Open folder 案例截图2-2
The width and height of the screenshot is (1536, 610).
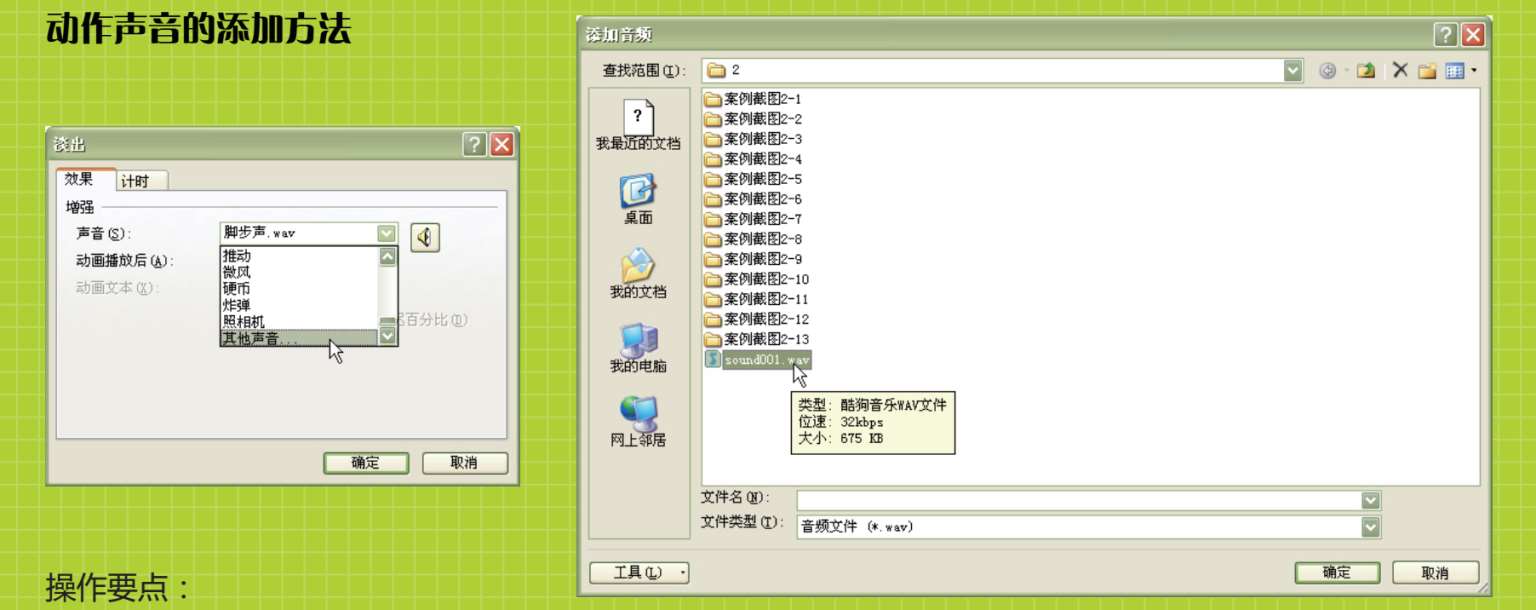coord(753,119)
